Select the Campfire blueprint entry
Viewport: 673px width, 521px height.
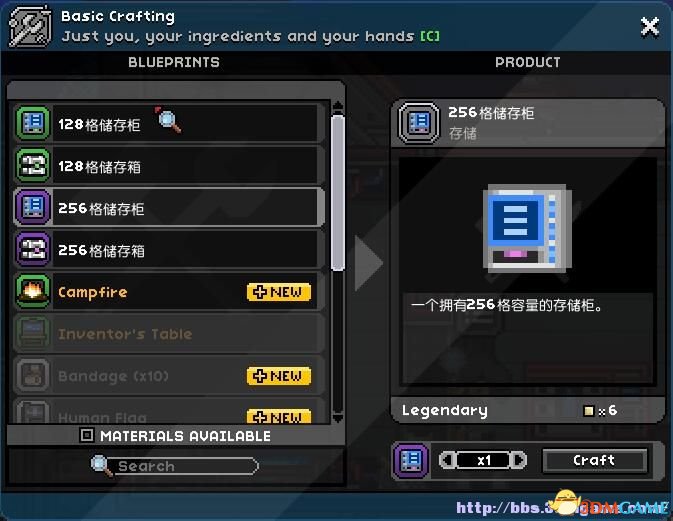point(169,291)
